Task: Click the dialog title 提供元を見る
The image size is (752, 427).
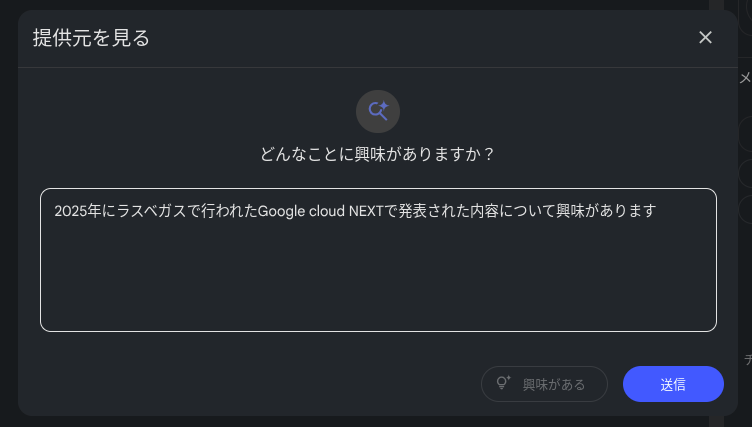Action: pos(91,38)
